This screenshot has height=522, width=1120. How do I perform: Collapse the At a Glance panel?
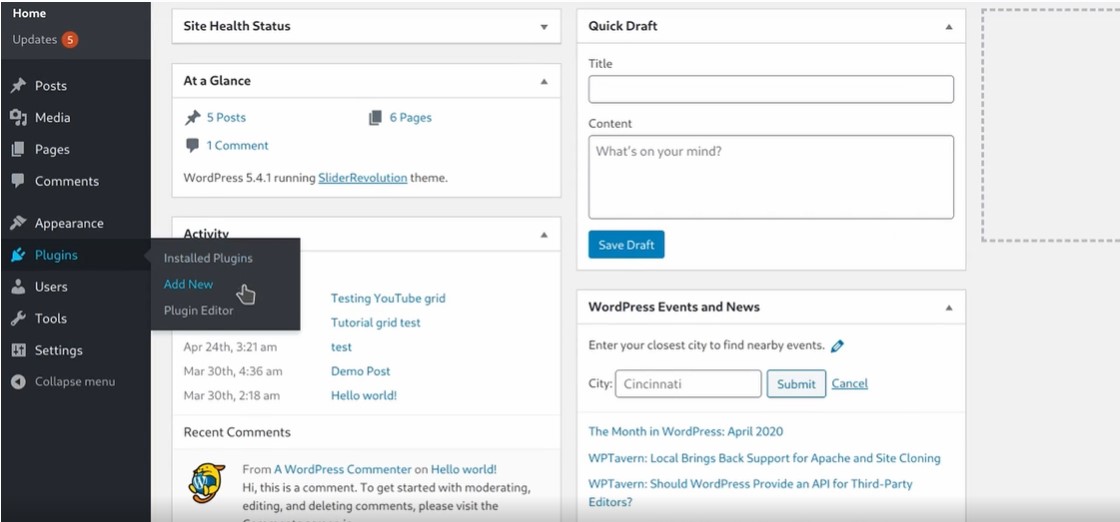click(544, 81)
